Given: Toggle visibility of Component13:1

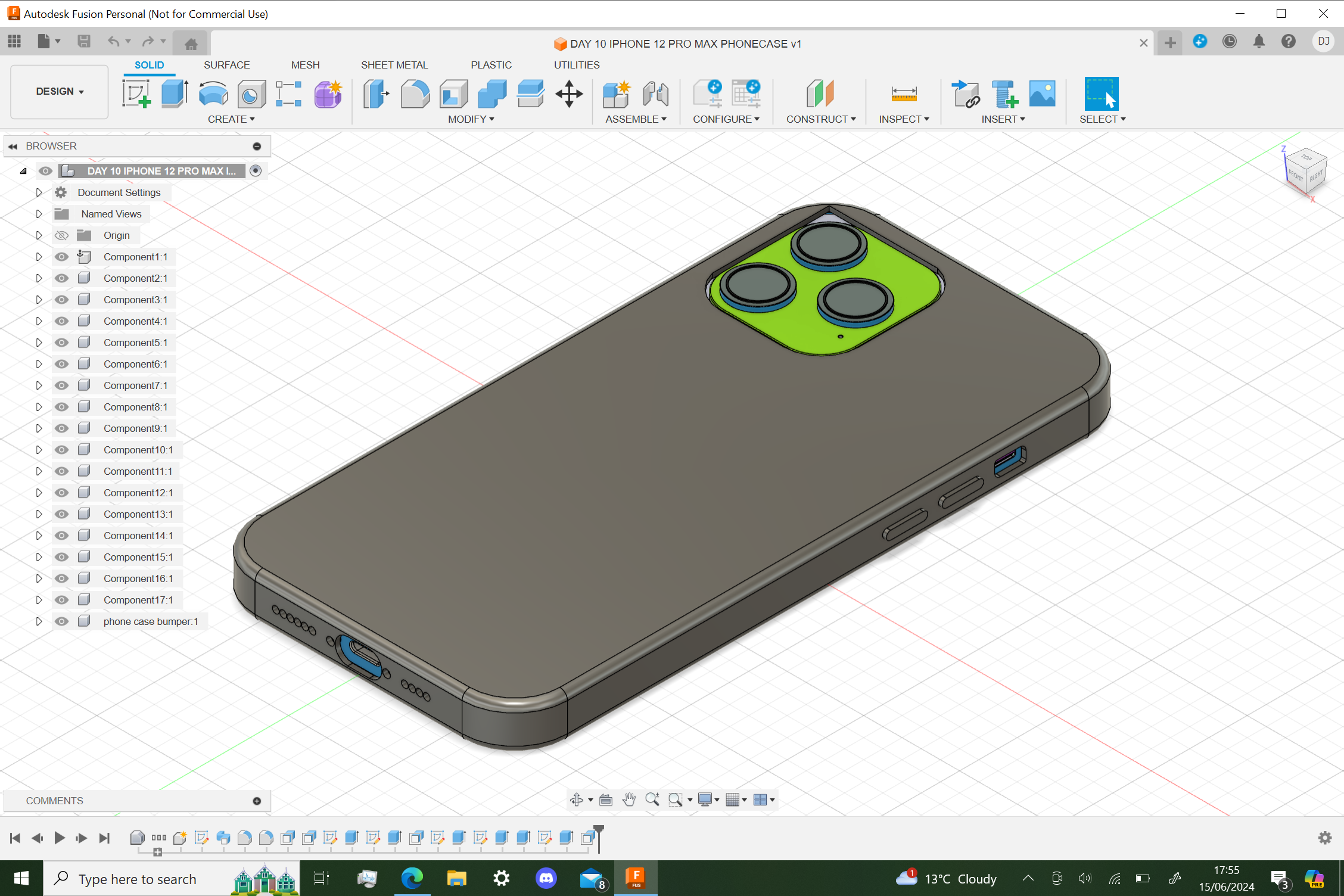Looking at the screenshot, I should coord(61,514).
